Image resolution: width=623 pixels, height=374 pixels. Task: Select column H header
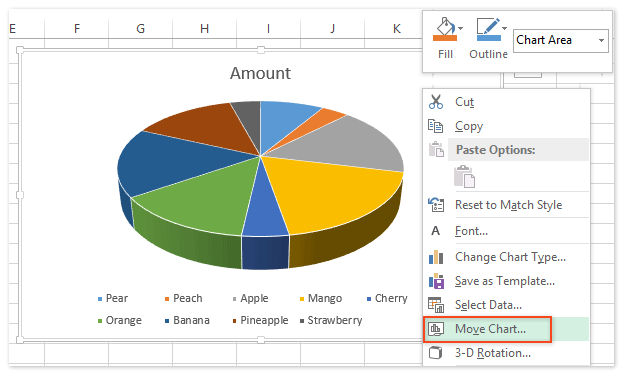[204, 29]
